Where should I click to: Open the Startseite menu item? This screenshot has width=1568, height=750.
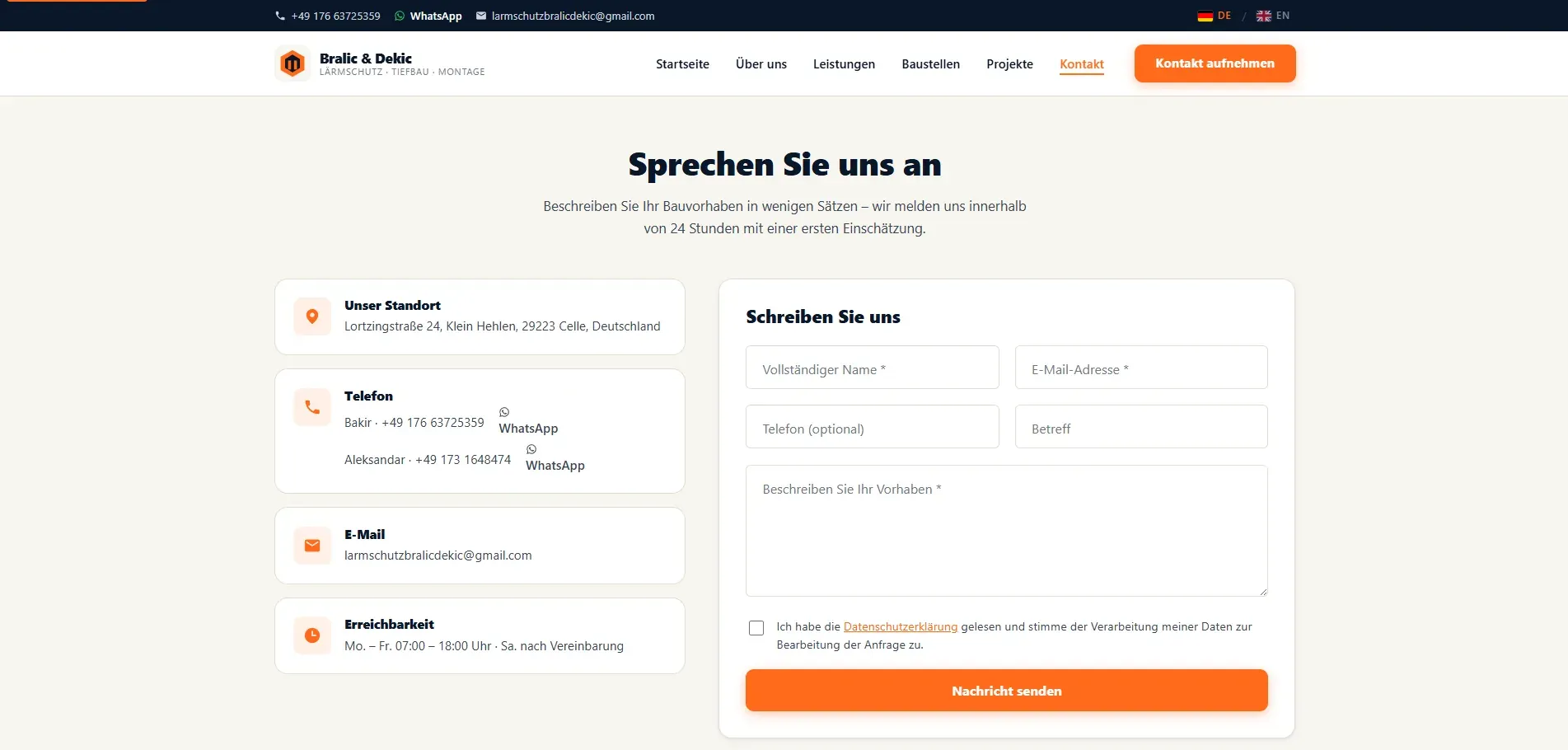pos(682,64)
